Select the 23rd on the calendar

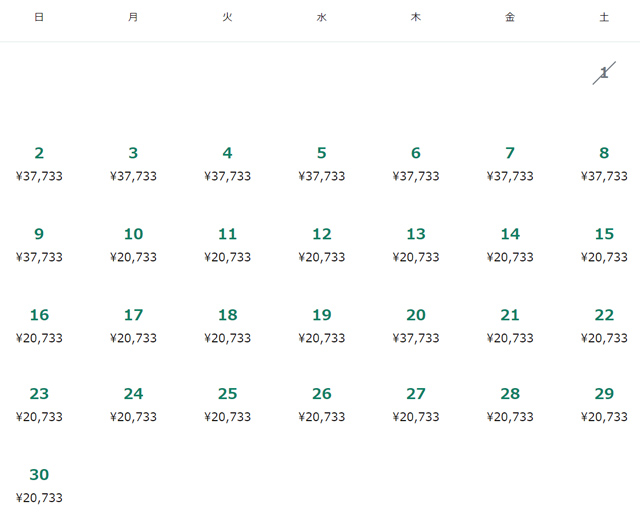coord(39,404)
